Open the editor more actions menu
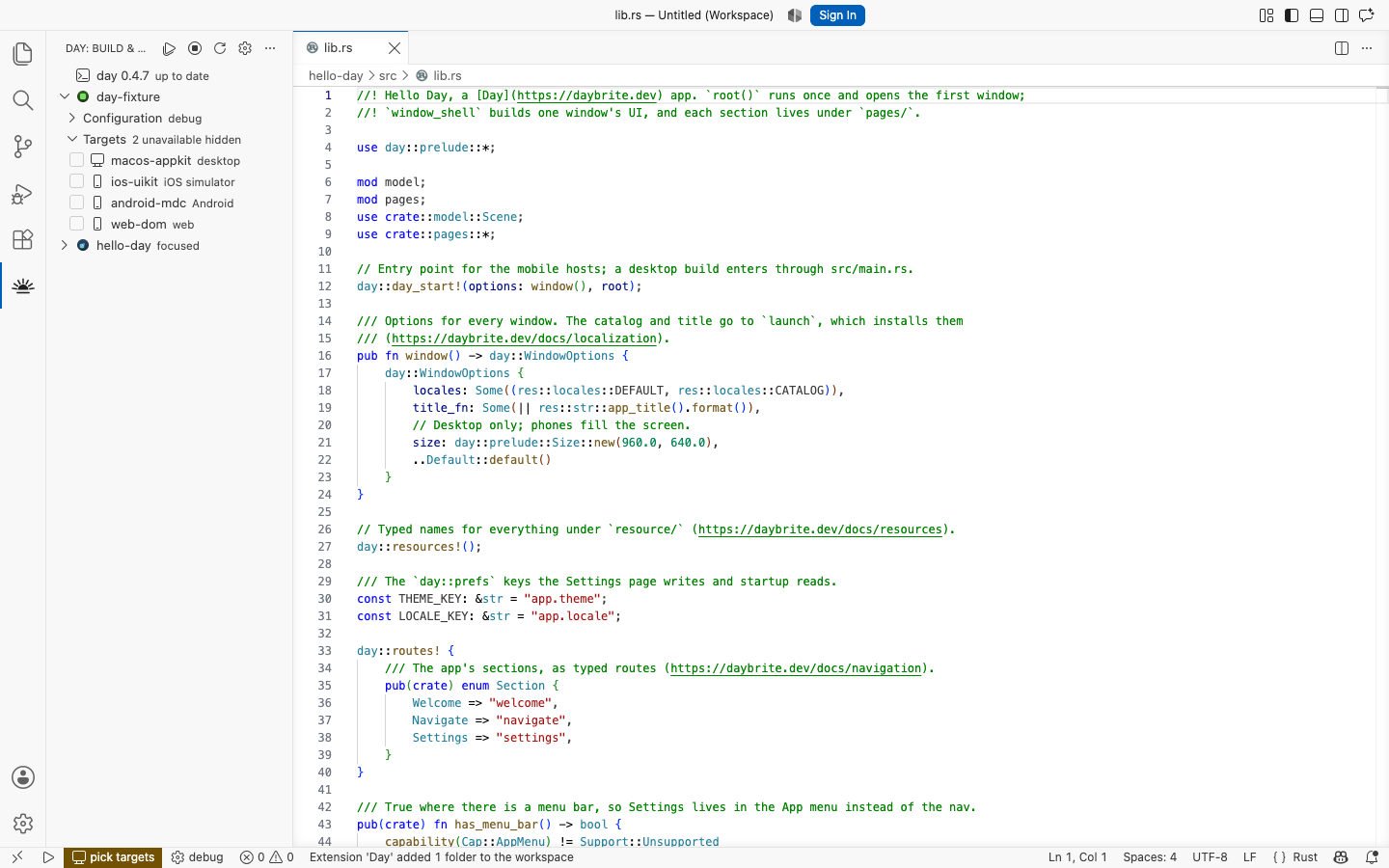 [x=1367, y=48]
